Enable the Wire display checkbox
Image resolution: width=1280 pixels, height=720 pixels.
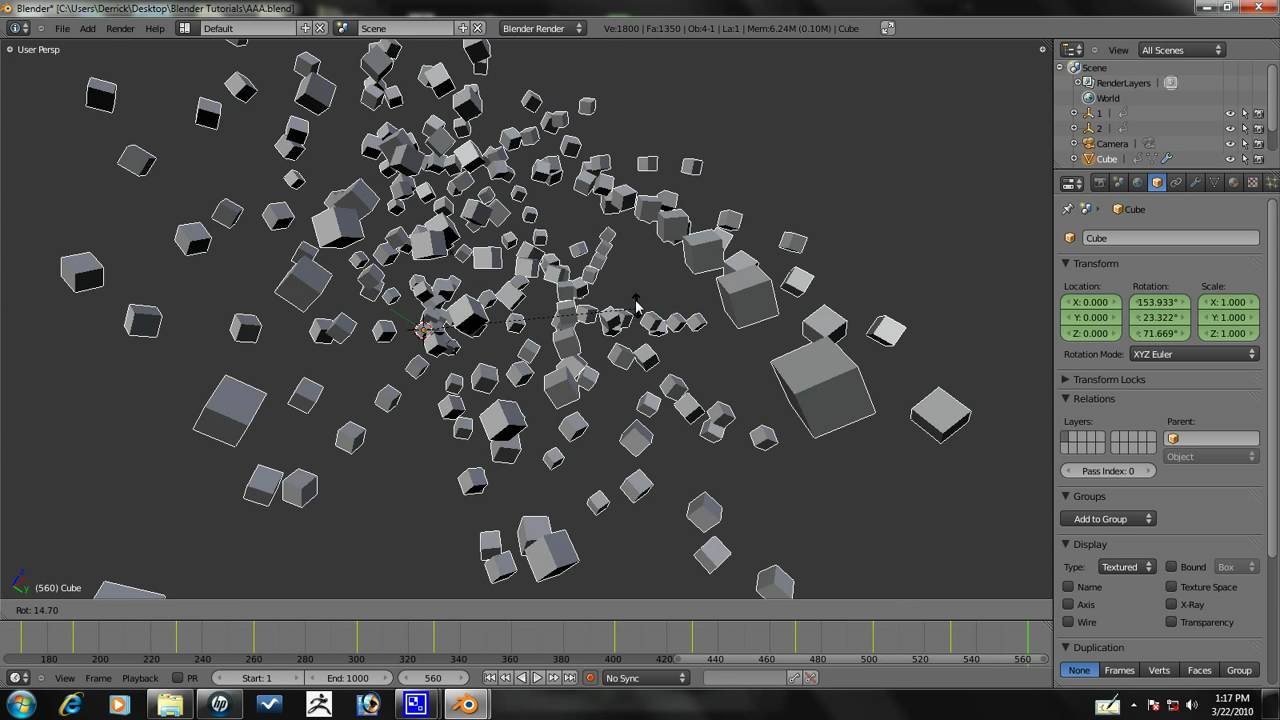tap(1068, 622)
